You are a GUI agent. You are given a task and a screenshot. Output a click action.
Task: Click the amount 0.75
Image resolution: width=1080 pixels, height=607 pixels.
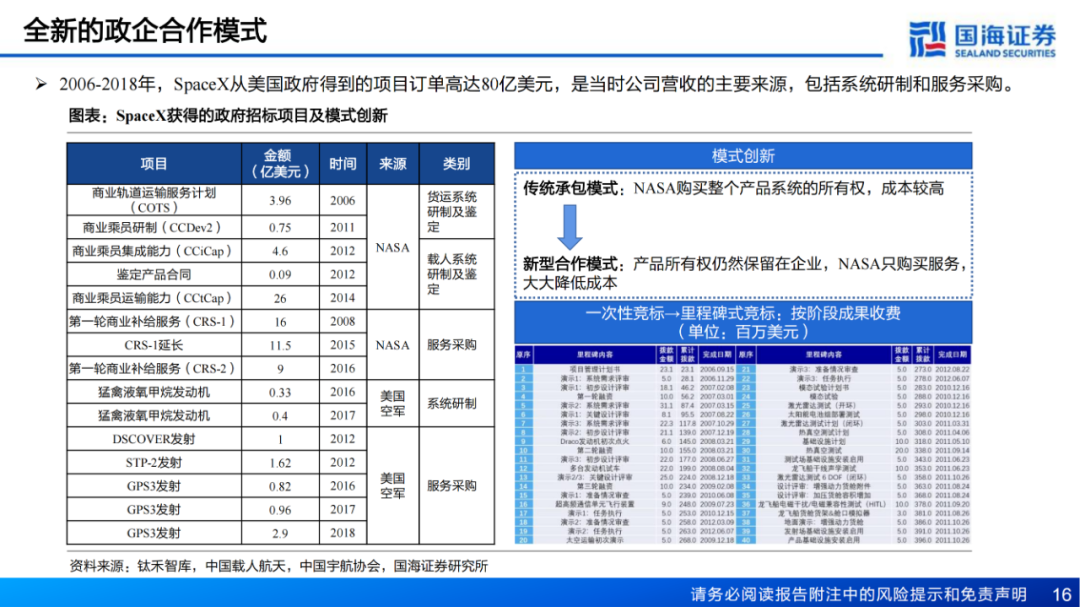(280, 227)
